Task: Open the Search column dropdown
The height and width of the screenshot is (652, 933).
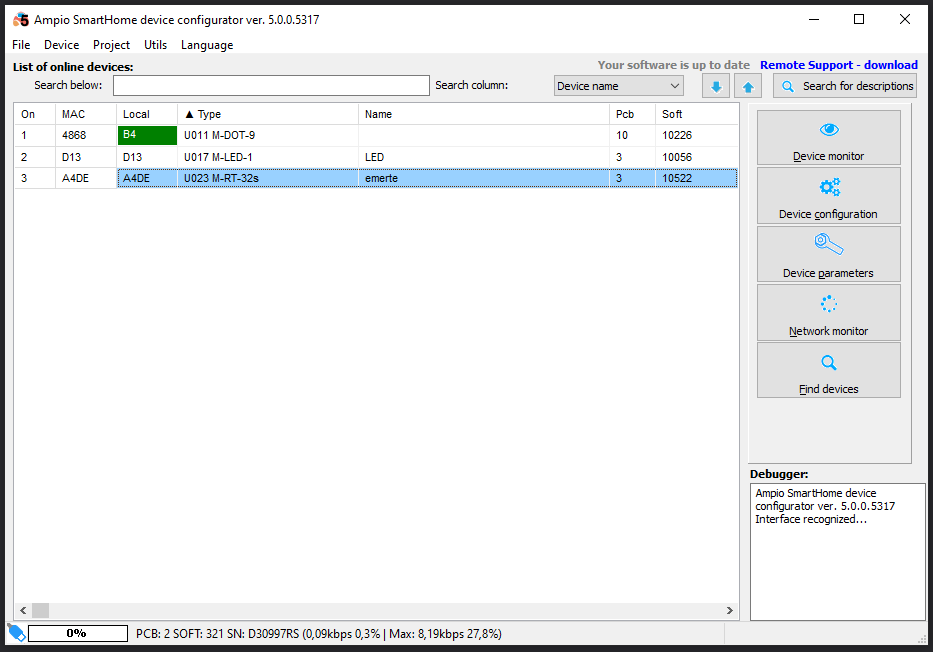Action: [x=618, y=86]
